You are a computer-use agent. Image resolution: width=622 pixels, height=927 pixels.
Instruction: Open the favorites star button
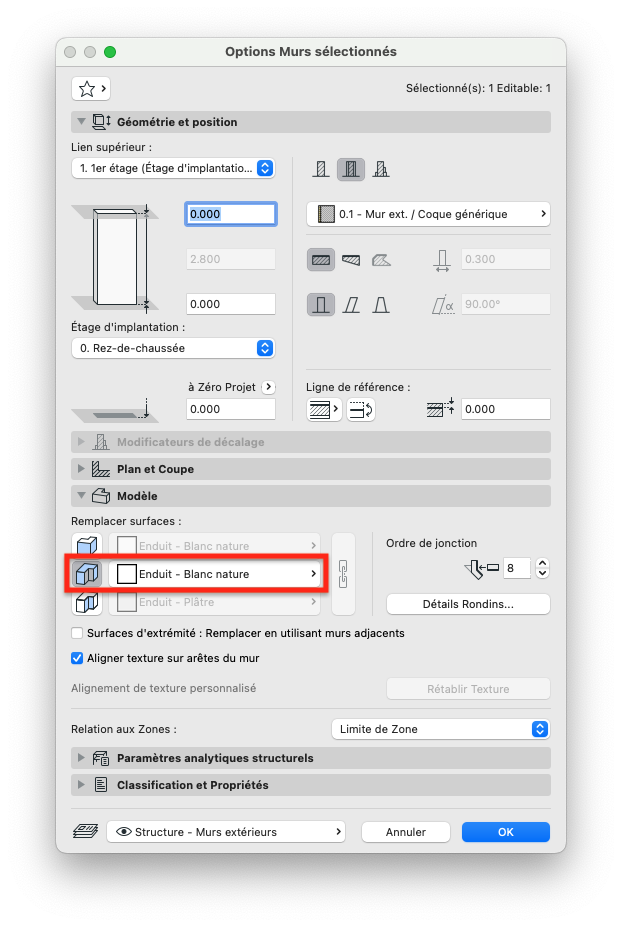tap(90, 89)
